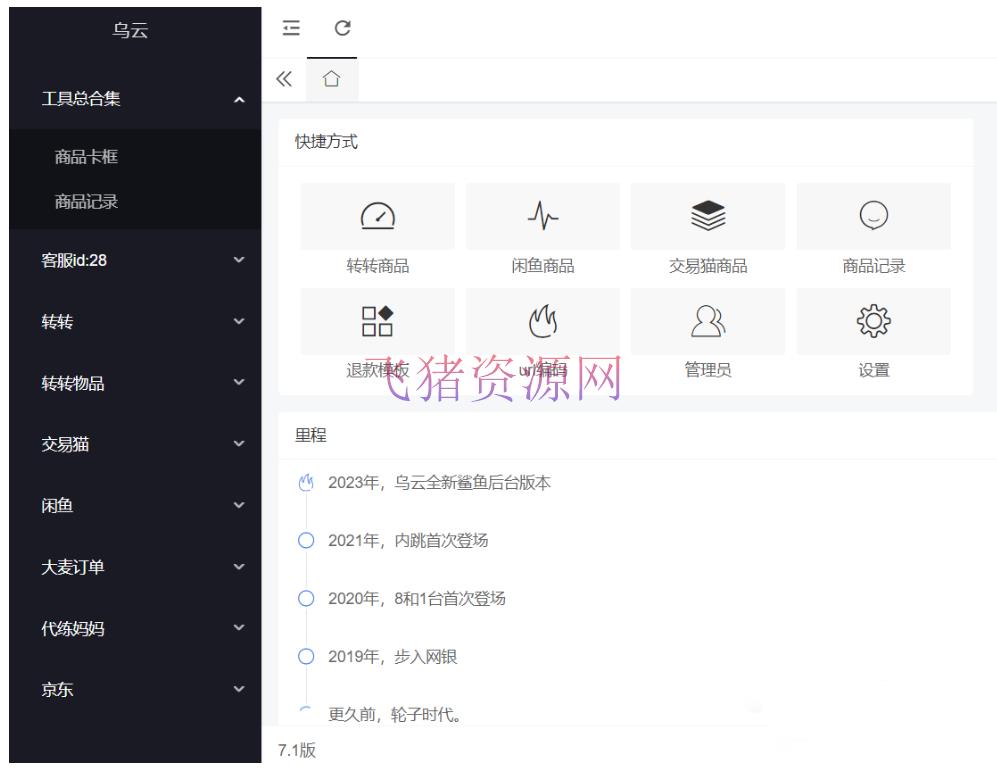Image resolution: width=997 pixels, height=769 pixels.
Task: Open the 退款模板 grid icon shortcut
Action: [x=378, y=321]
